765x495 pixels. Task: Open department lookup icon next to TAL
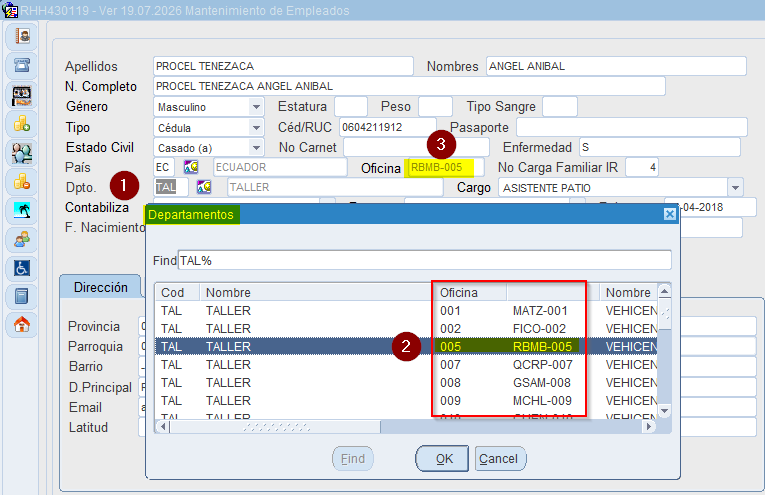[x=204, y=187]
